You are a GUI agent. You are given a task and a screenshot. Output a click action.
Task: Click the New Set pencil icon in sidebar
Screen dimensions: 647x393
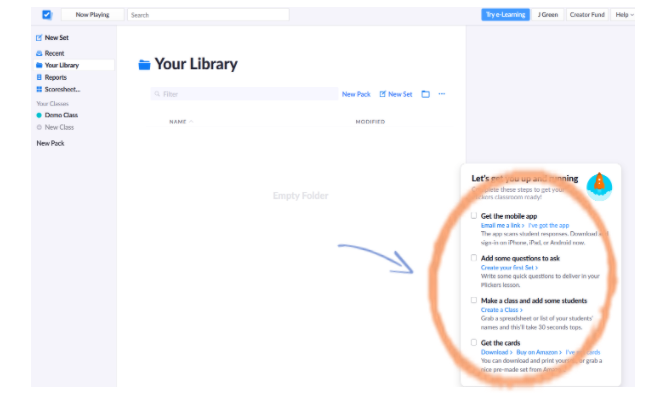(39, 38)
